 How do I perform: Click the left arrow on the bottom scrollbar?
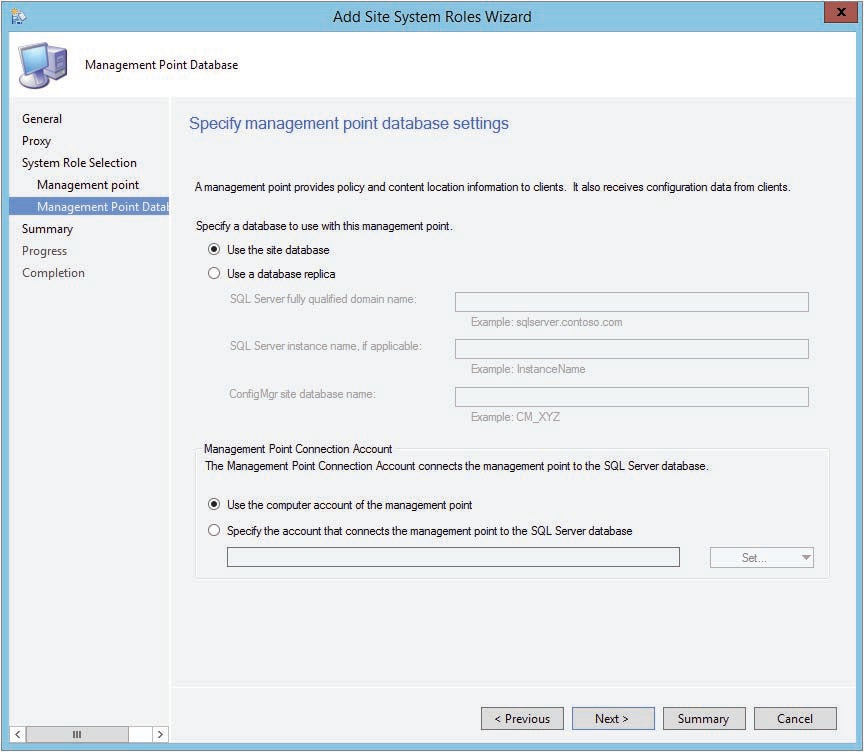[17, 733]
